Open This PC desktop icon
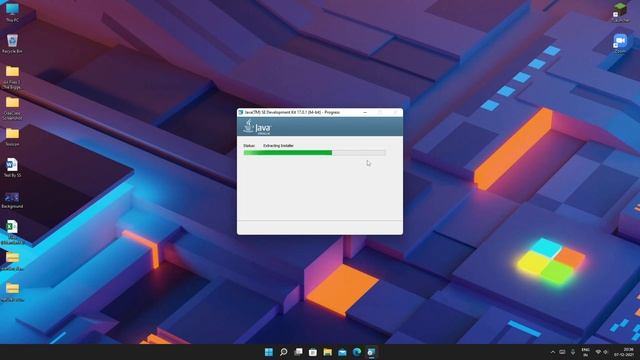640x360 pixels. pos(12,12)
